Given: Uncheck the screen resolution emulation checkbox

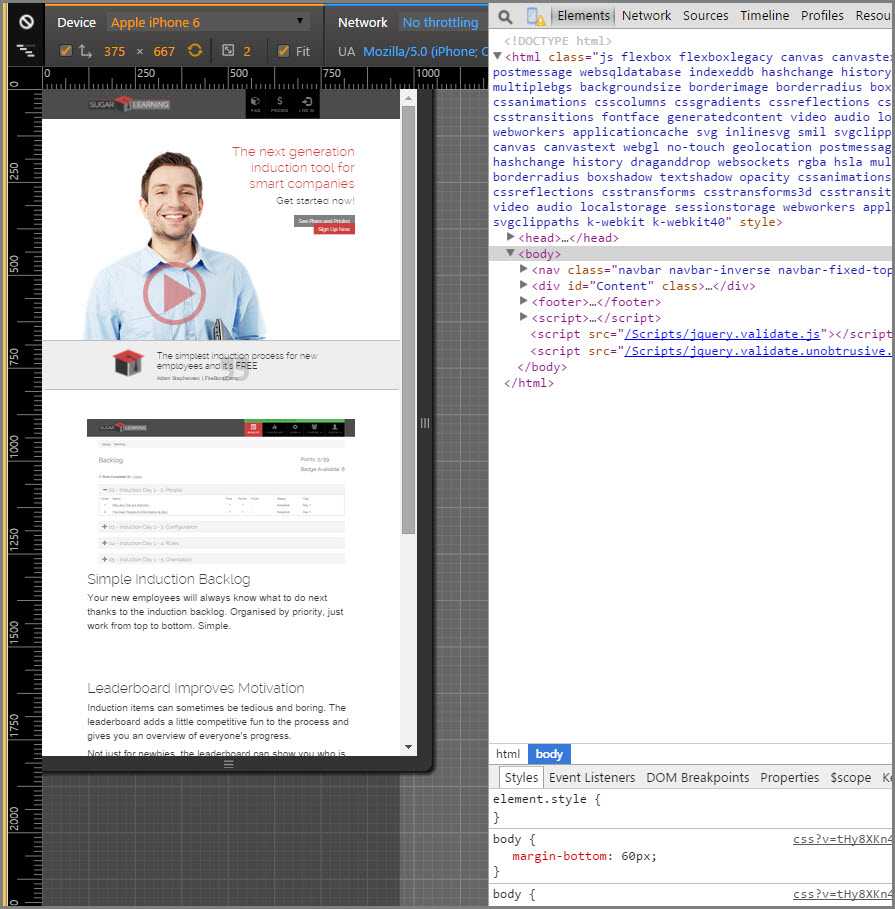Looking at the screenshot, I should pyautogui.click(x=66, y=51).
